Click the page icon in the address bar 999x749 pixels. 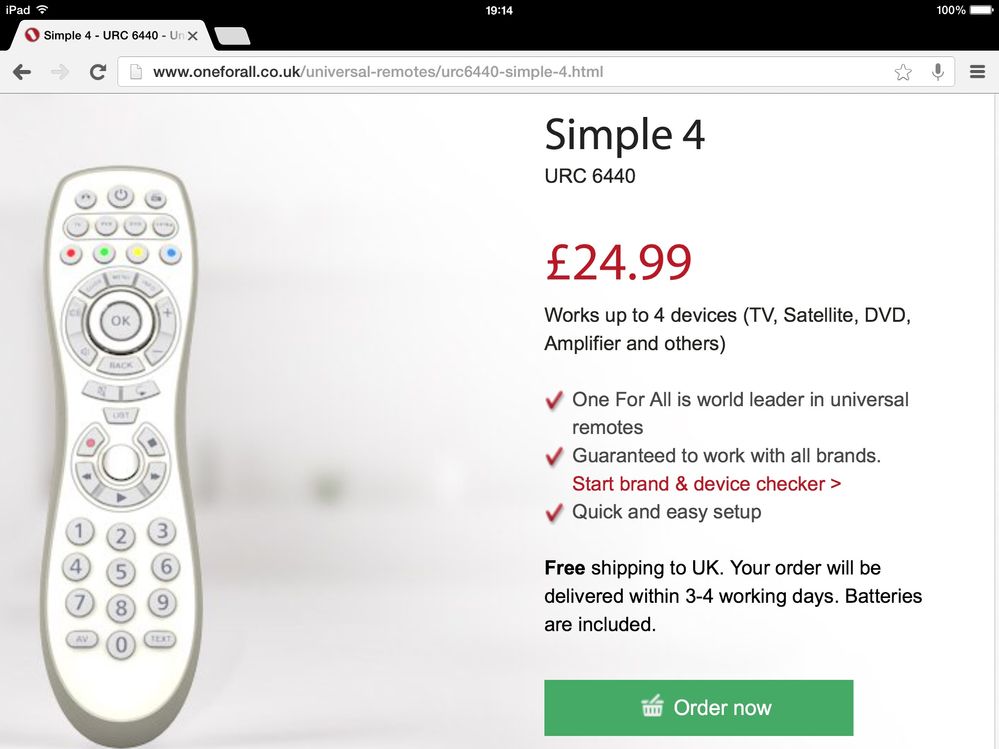[136, 72]
